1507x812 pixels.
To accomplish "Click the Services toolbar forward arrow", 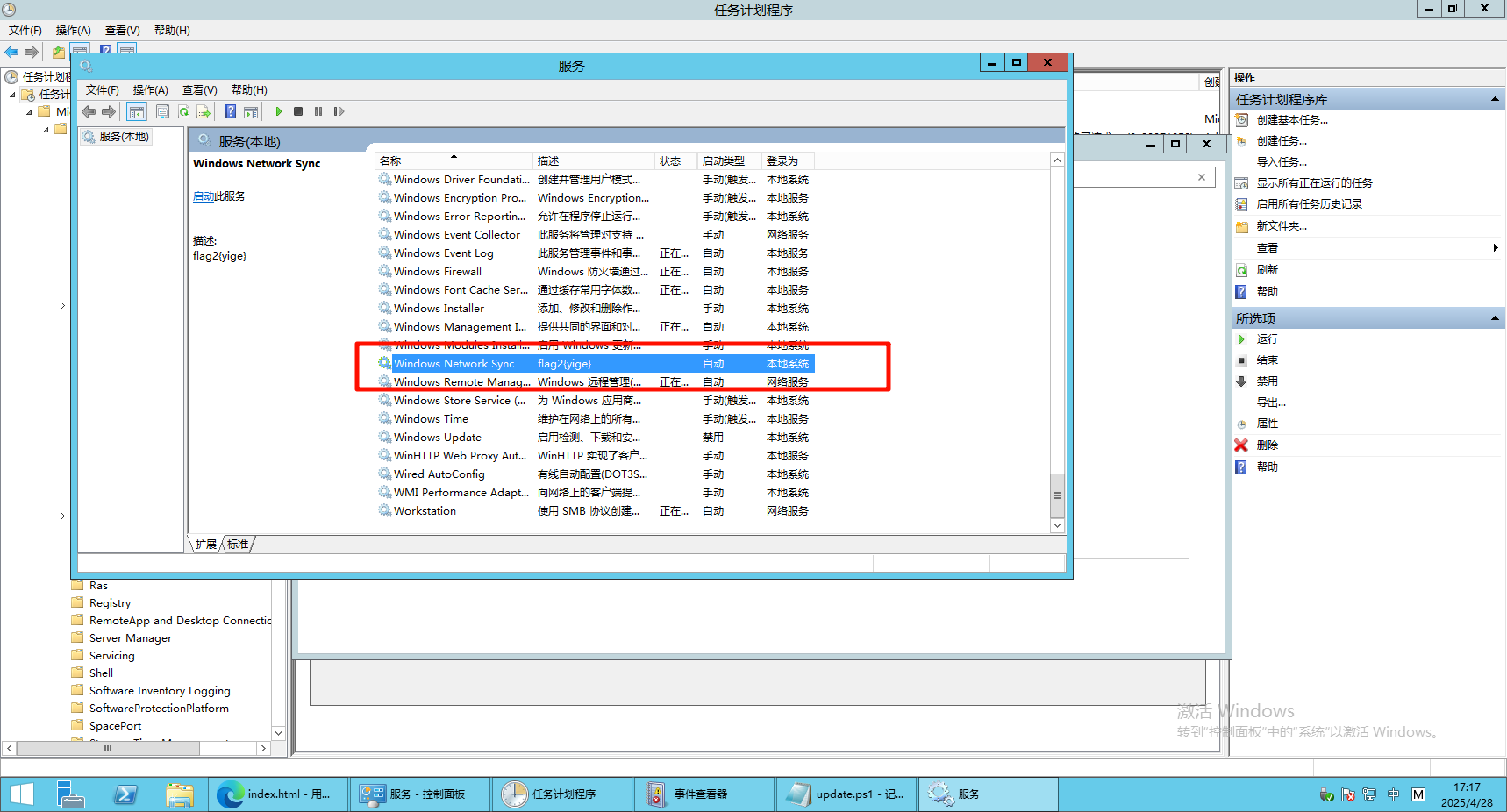I will coord(109,111).
